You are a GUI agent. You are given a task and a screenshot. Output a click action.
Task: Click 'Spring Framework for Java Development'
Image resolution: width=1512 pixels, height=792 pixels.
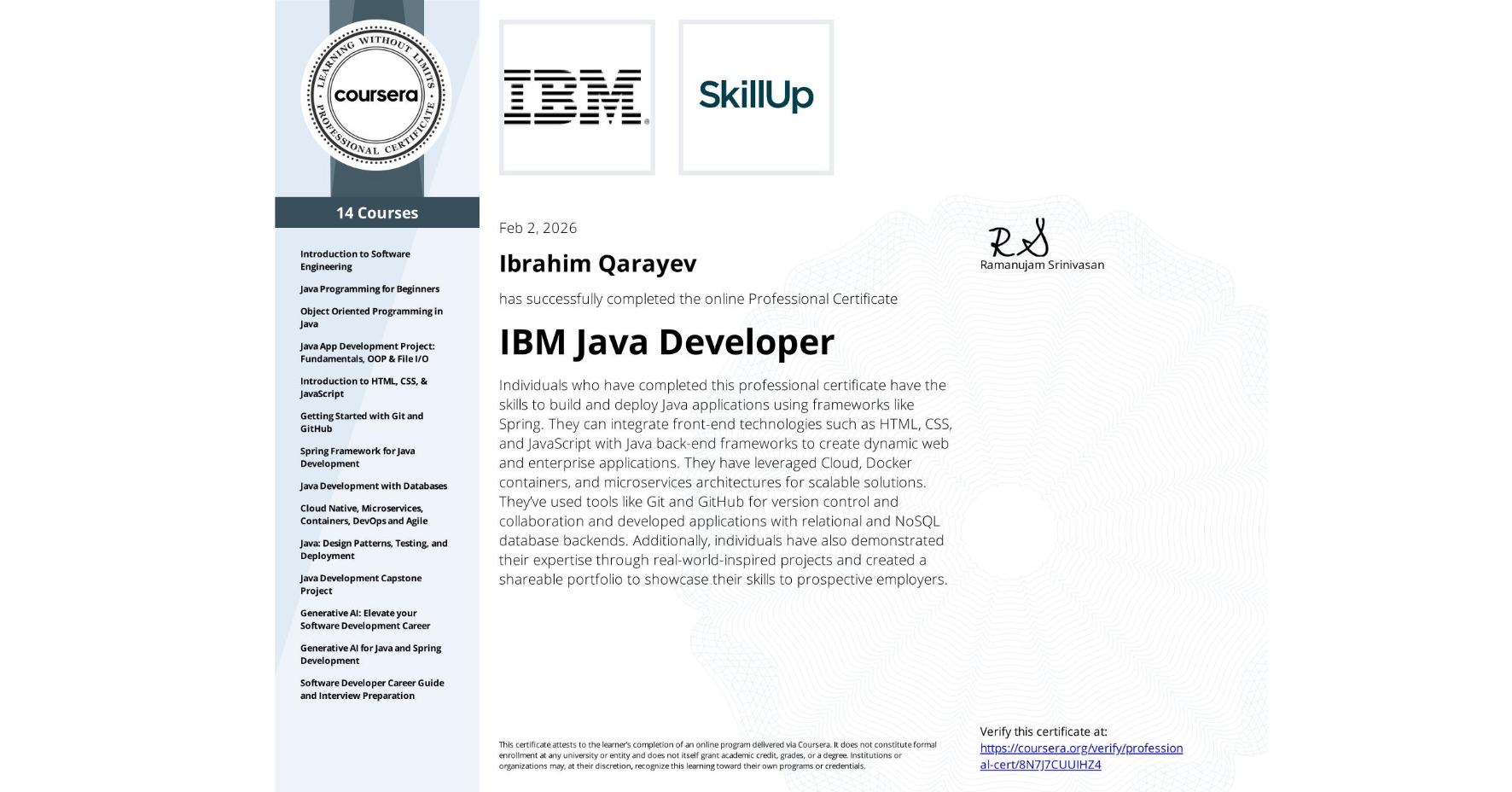pos(358,457)
